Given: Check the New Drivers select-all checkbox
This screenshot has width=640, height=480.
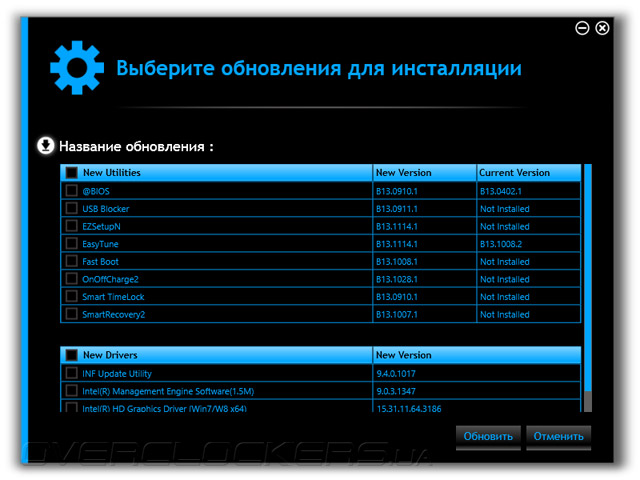Looking at the screenshot, I should tap(71, 355).
